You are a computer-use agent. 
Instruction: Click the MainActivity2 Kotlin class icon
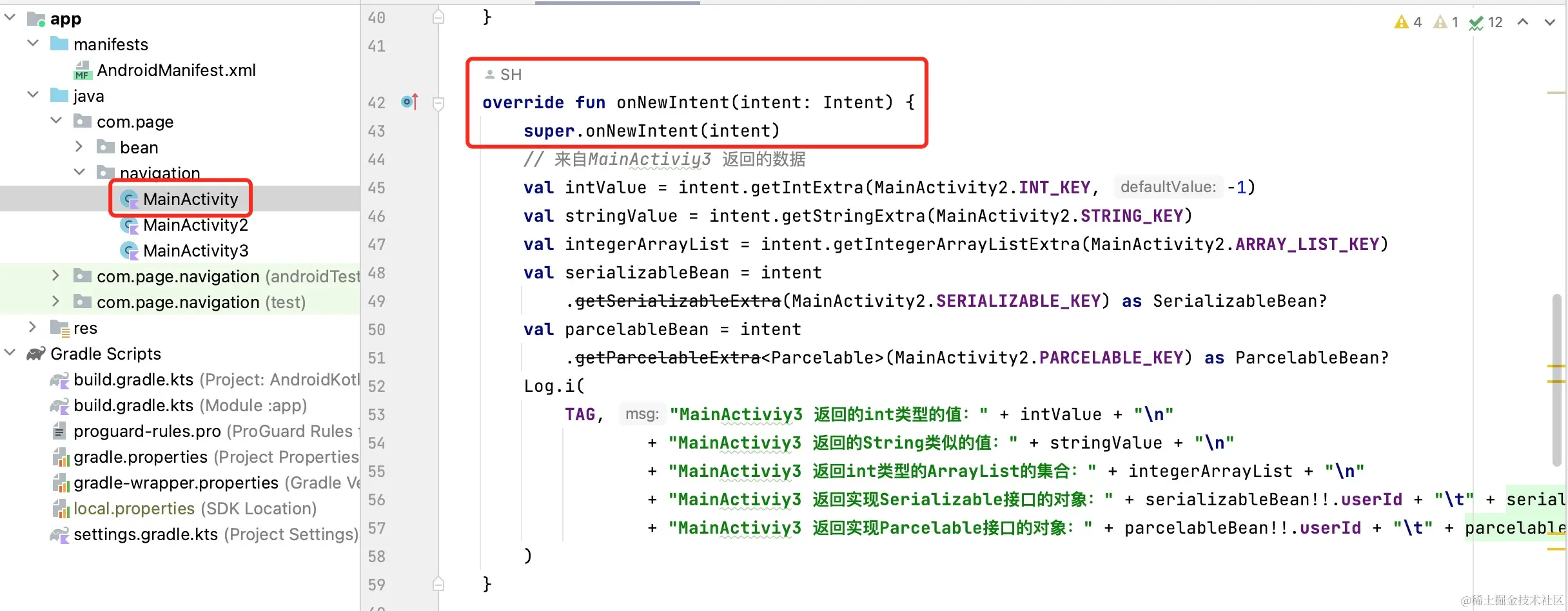130,225
